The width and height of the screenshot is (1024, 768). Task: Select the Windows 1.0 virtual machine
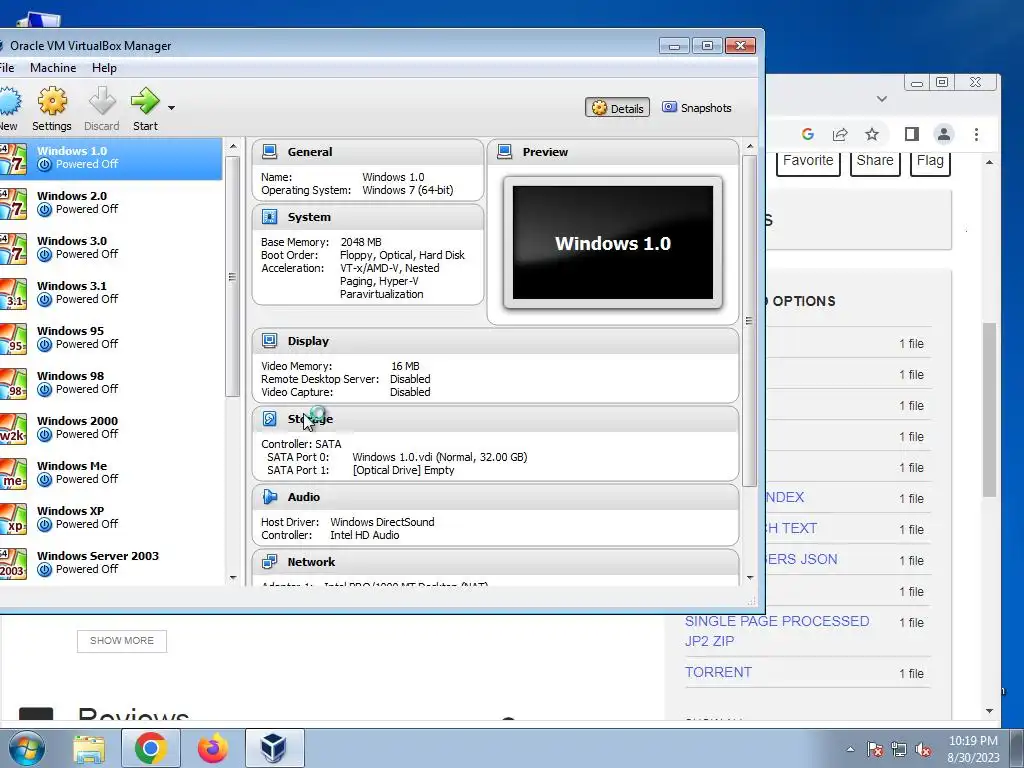pos(111,158)
